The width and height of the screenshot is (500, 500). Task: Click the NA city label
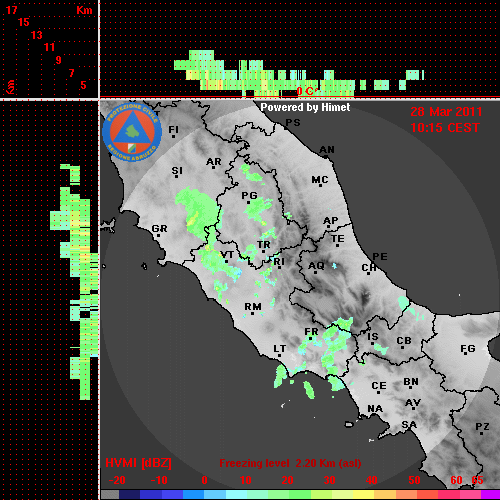coord(375,409)
